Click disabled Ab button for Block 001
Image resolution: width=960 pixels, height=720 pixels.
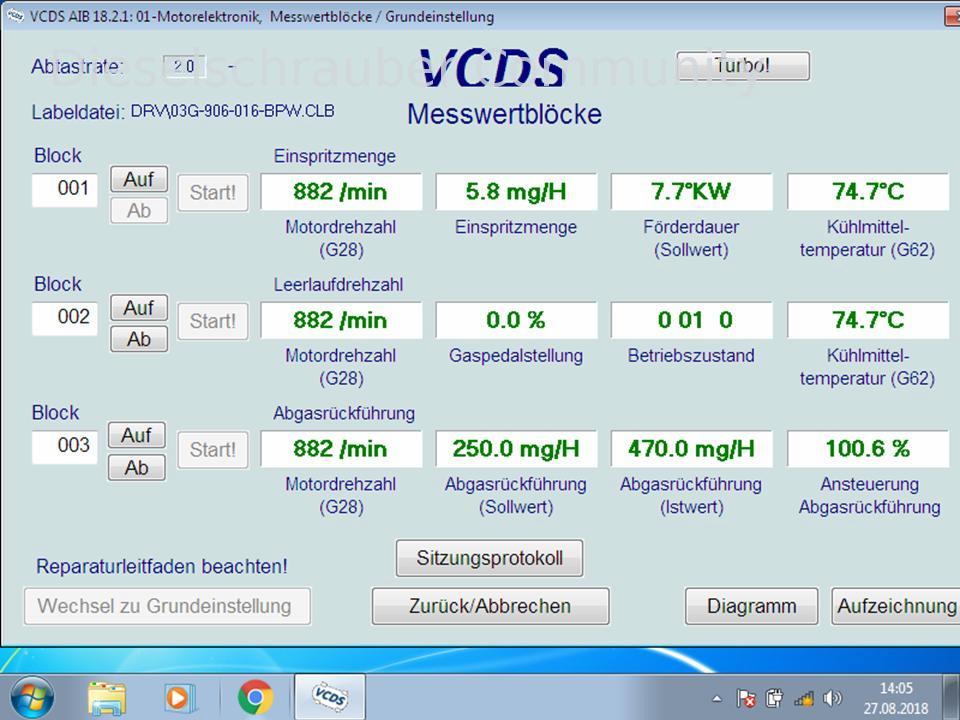(139, 211)
